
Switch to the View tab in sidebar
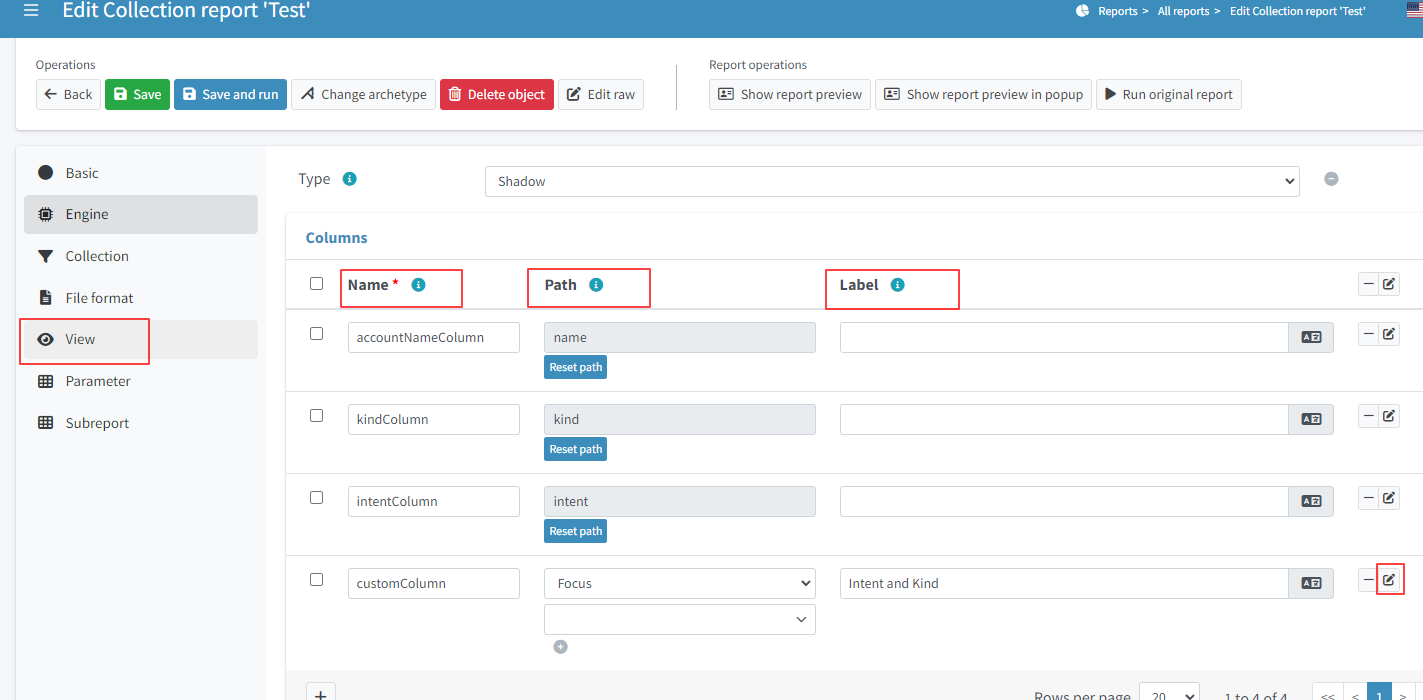pyautogui.click(x=81, y=340)
